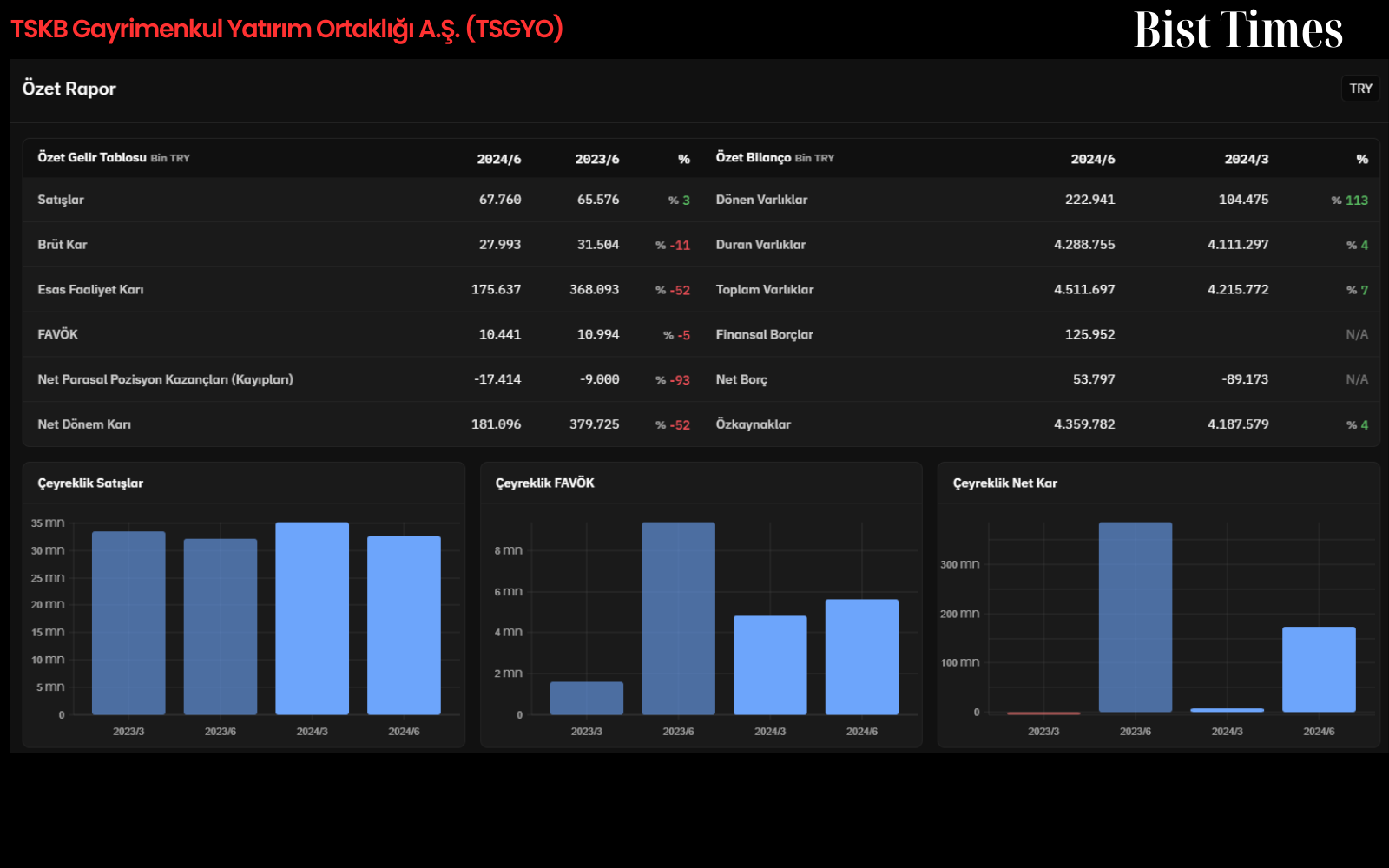Image resolution: width=1389 pixels, height=868 pixels.
Task: Click the Çeyreklik FAVÖK chart title
Action: (545, 483)
